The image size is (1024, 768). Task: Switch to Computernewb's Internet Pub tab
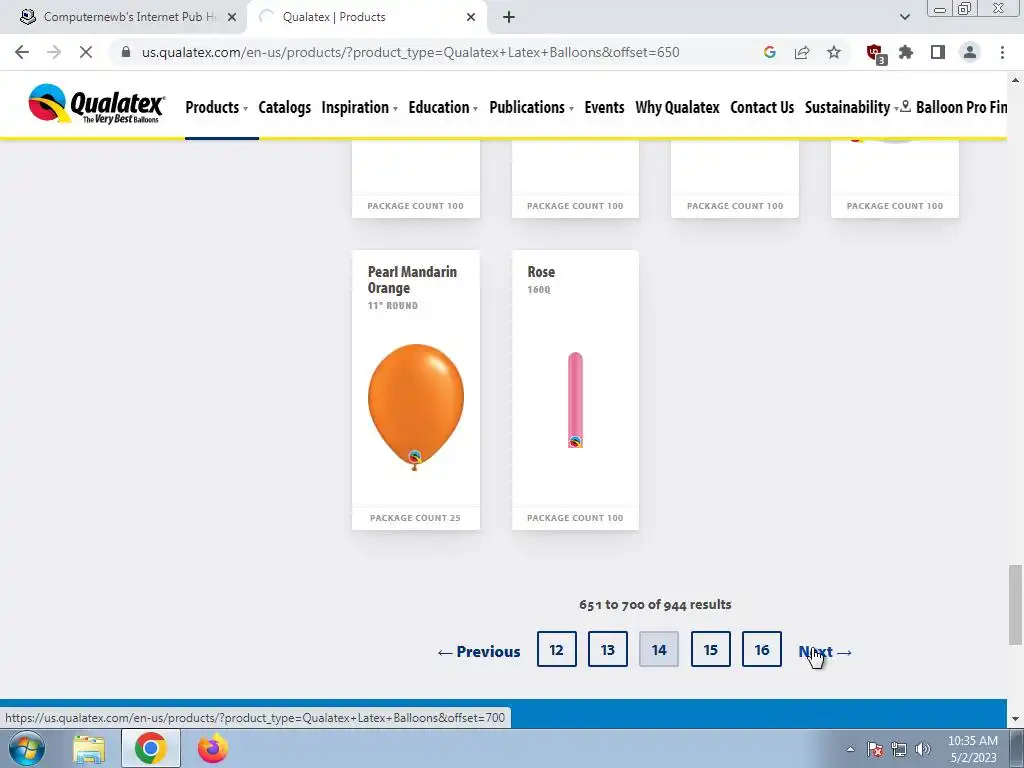click(x=124, y=17)
